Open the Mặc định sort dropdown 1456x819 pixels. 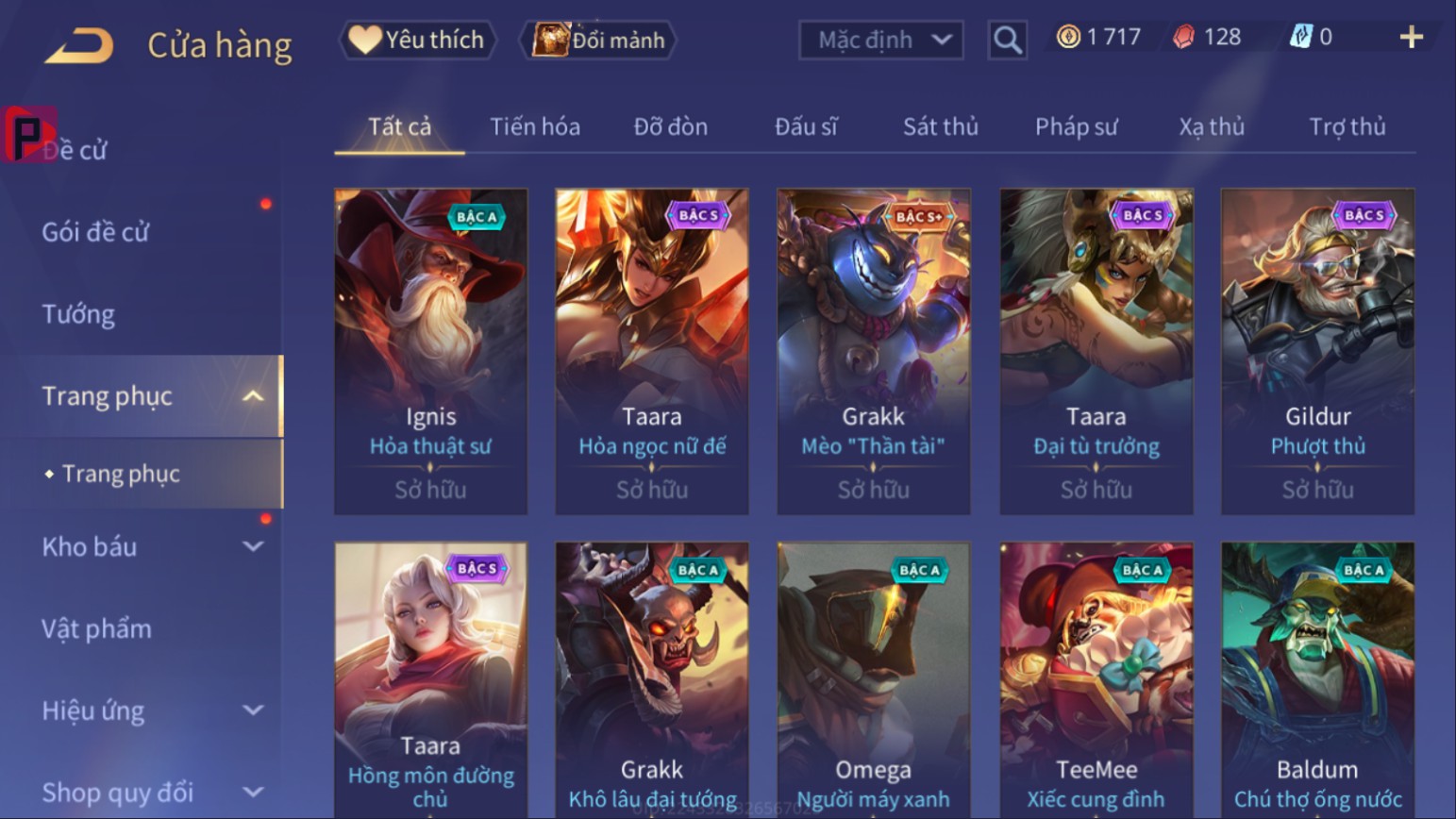click(881, 40)
